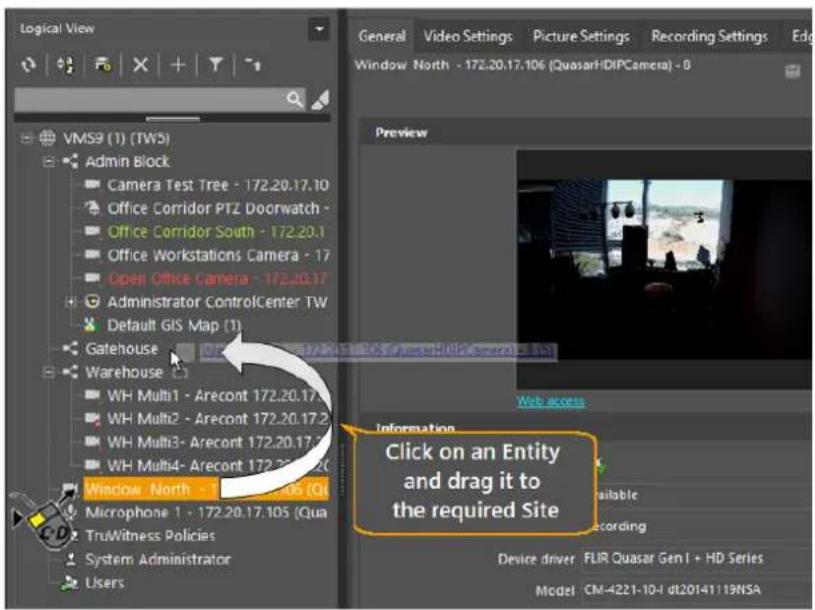The image size is (815, 610).
Task: Open the Logical View dropdown arrow
Action: point(319,29)
